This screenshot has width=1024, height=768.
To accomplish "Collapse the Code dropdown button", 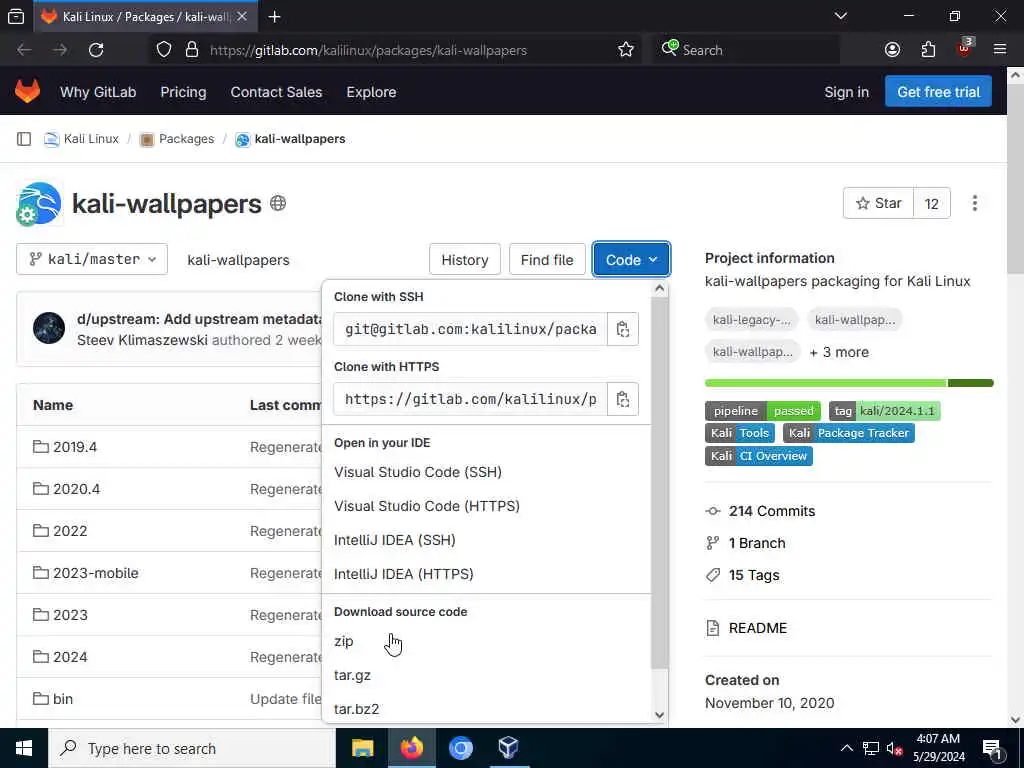I will (631, 259).
